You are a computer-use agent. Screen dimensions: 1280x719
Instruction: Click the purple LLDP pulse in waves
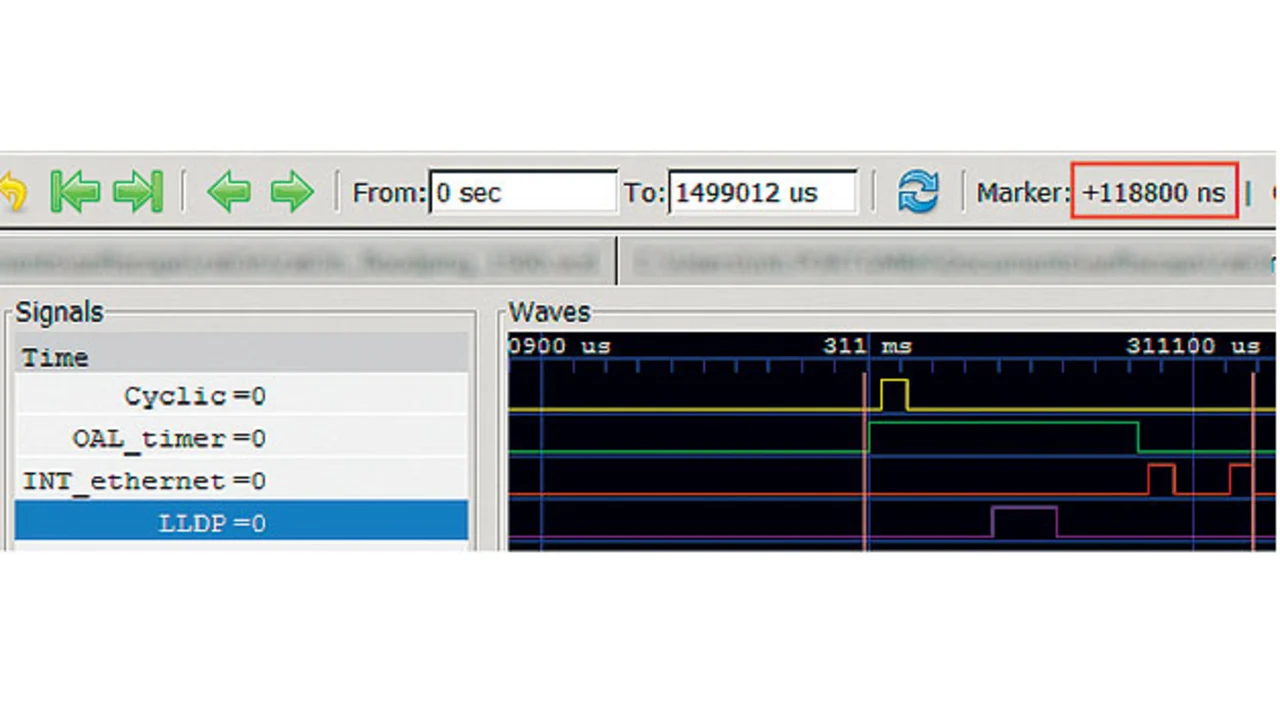1024,521
